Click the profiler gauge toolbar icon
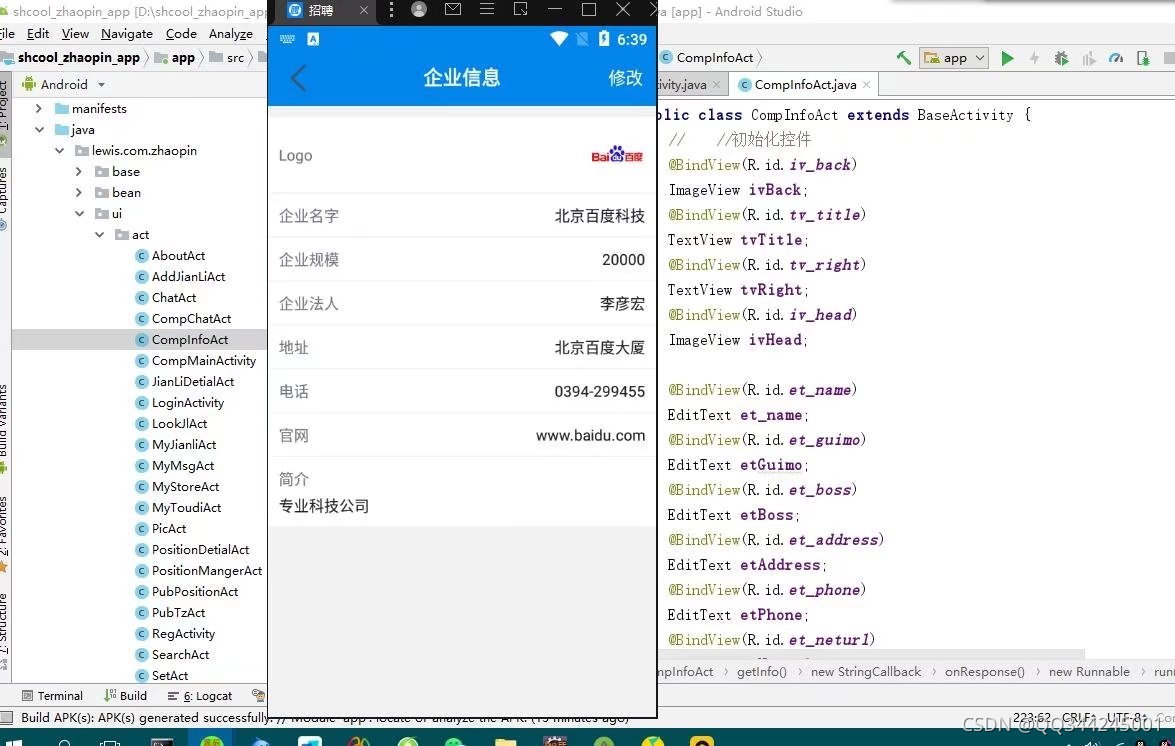This screenshot has height=746, width=1175. (1116, 58)
